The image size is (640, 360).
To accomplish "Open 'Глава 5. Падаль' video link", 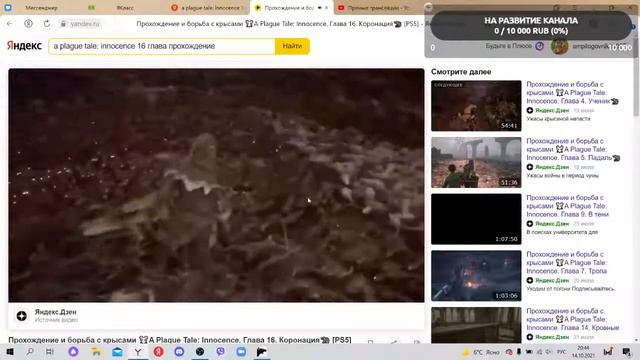I will coord(573,149).
